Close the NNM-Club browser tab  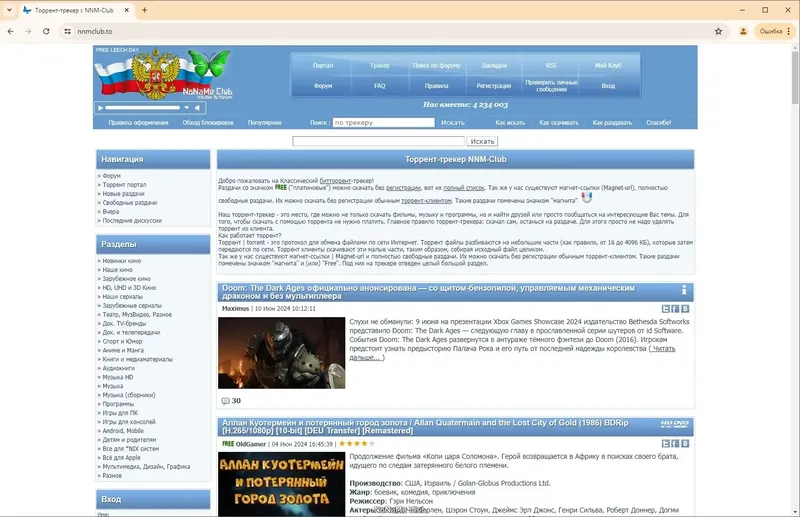(127, 10)
